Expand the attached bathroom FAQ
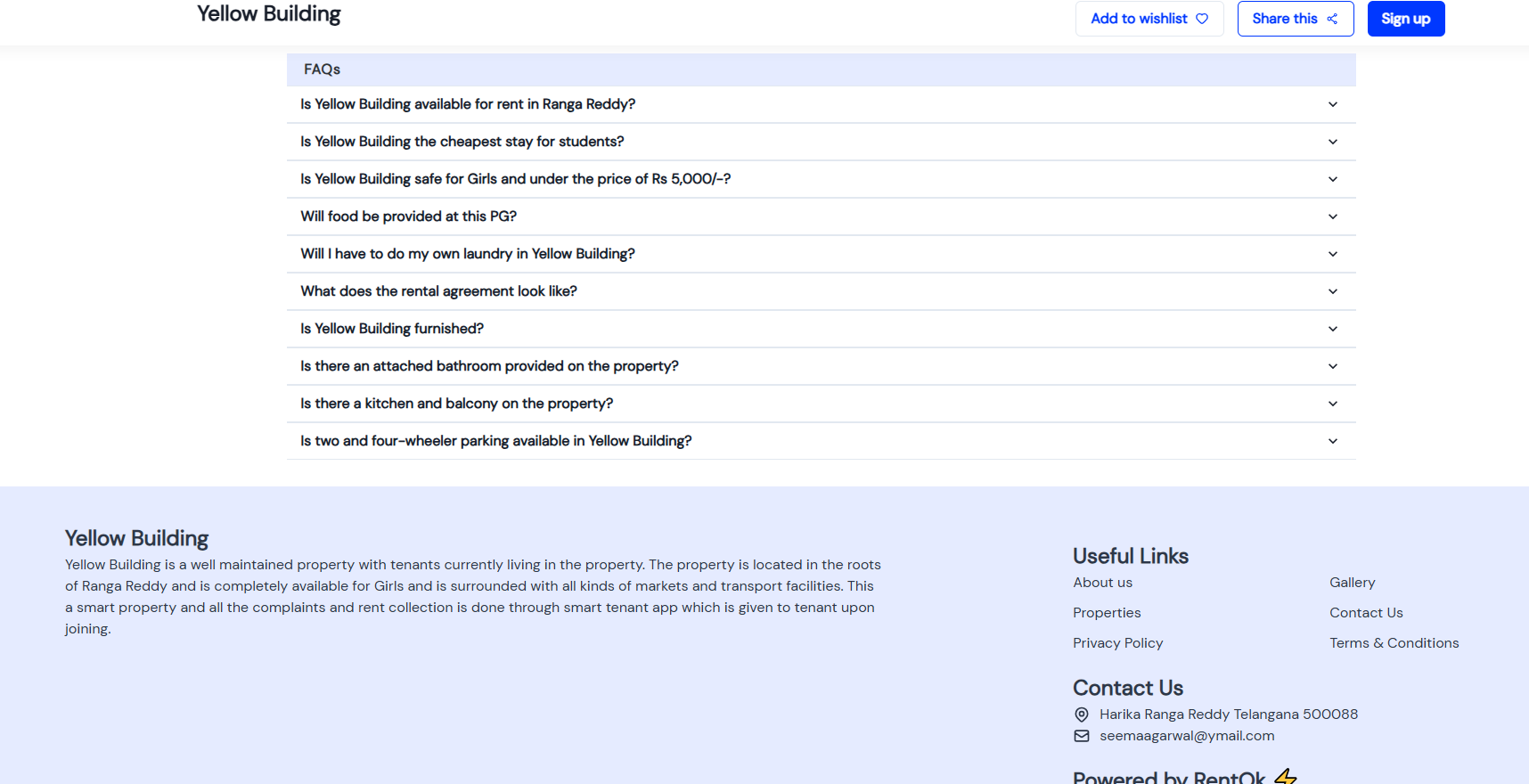 pyautogui.click(x=1332, y=366)
